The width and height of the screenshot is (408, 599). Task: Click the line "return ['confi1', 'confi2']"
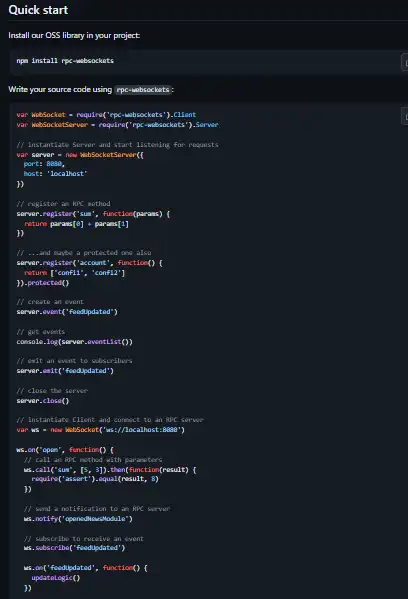point(74,273)
